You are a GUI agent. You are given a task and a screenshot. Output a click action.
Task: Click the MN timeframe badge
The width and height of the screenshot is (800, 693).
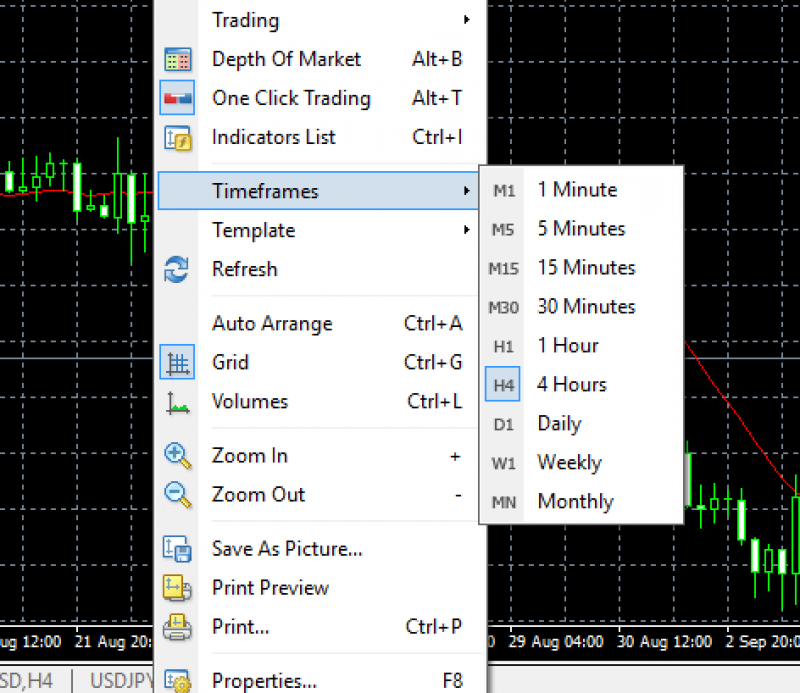504,503
